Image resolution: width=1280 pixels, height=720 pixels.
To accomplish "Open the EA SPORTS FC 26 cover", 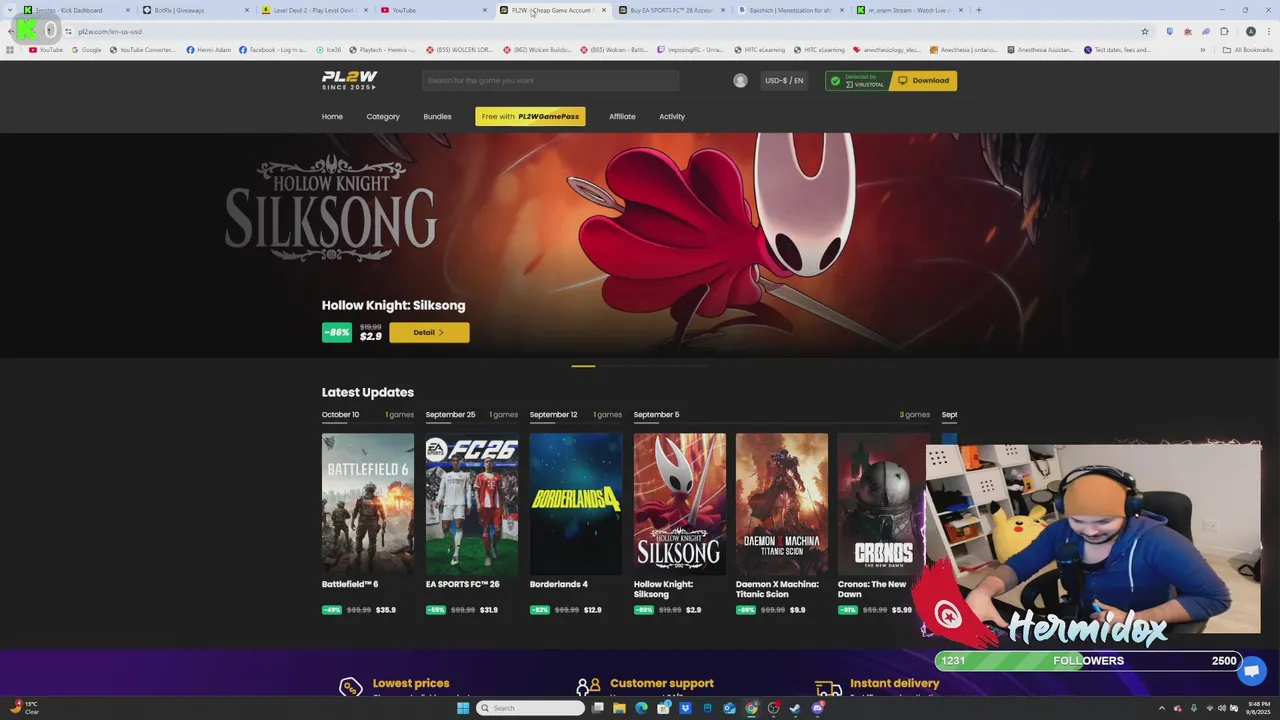I will point(472,504).
